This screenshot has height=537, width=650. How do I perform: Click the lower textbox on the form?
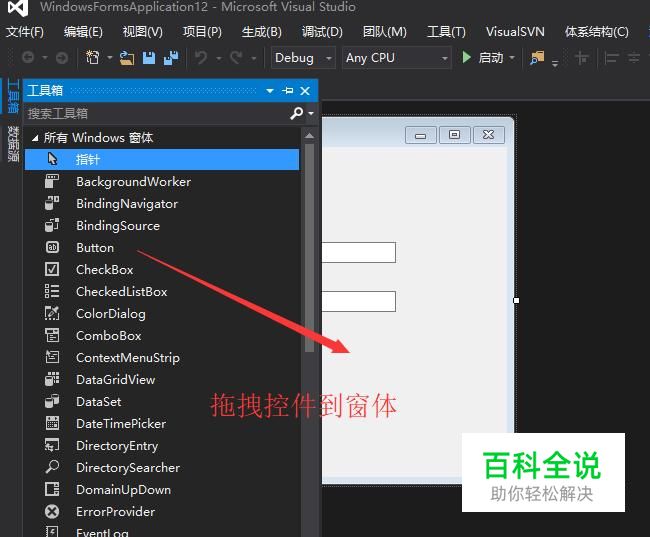359,301
